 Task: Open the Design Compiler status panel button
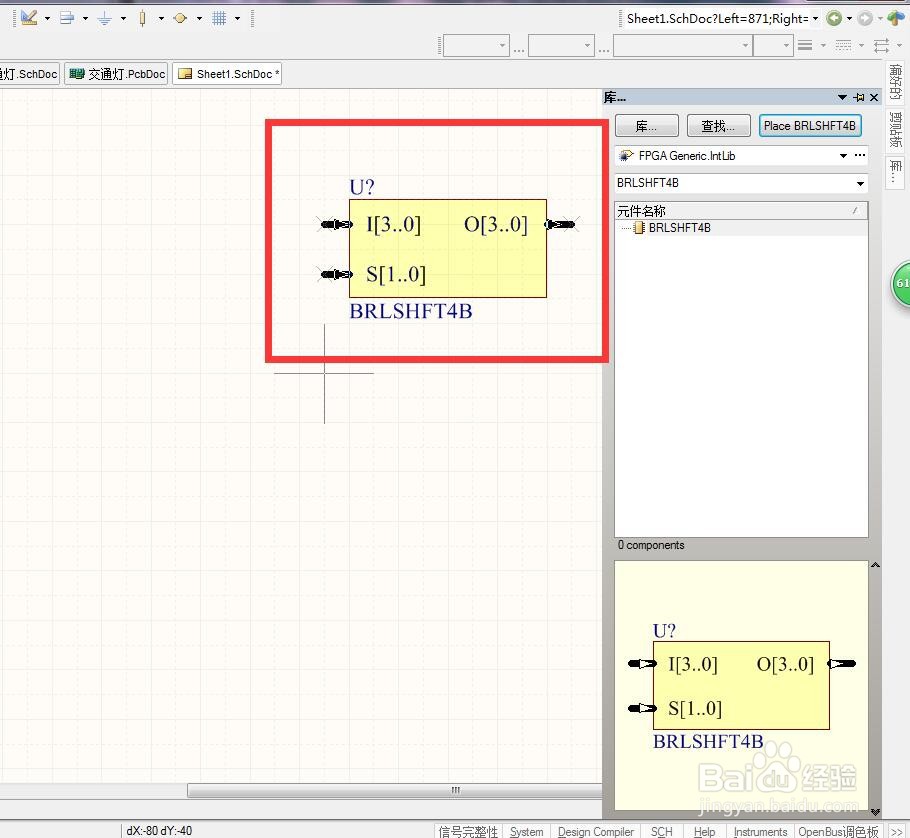pyautogui.click(x=596, y=831)
